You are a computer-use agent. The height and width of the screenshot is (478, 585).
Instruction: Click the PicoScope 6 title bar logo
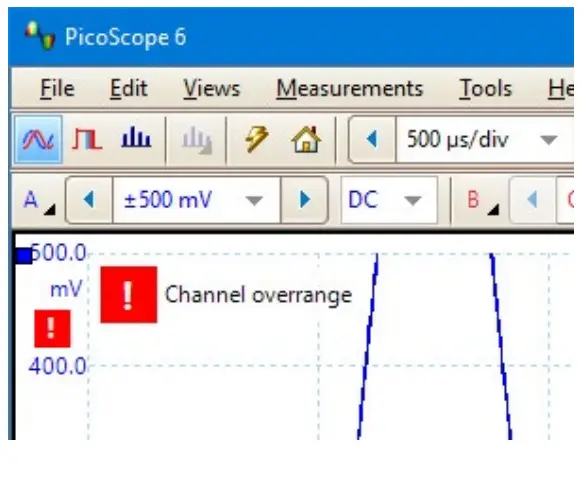40,35
